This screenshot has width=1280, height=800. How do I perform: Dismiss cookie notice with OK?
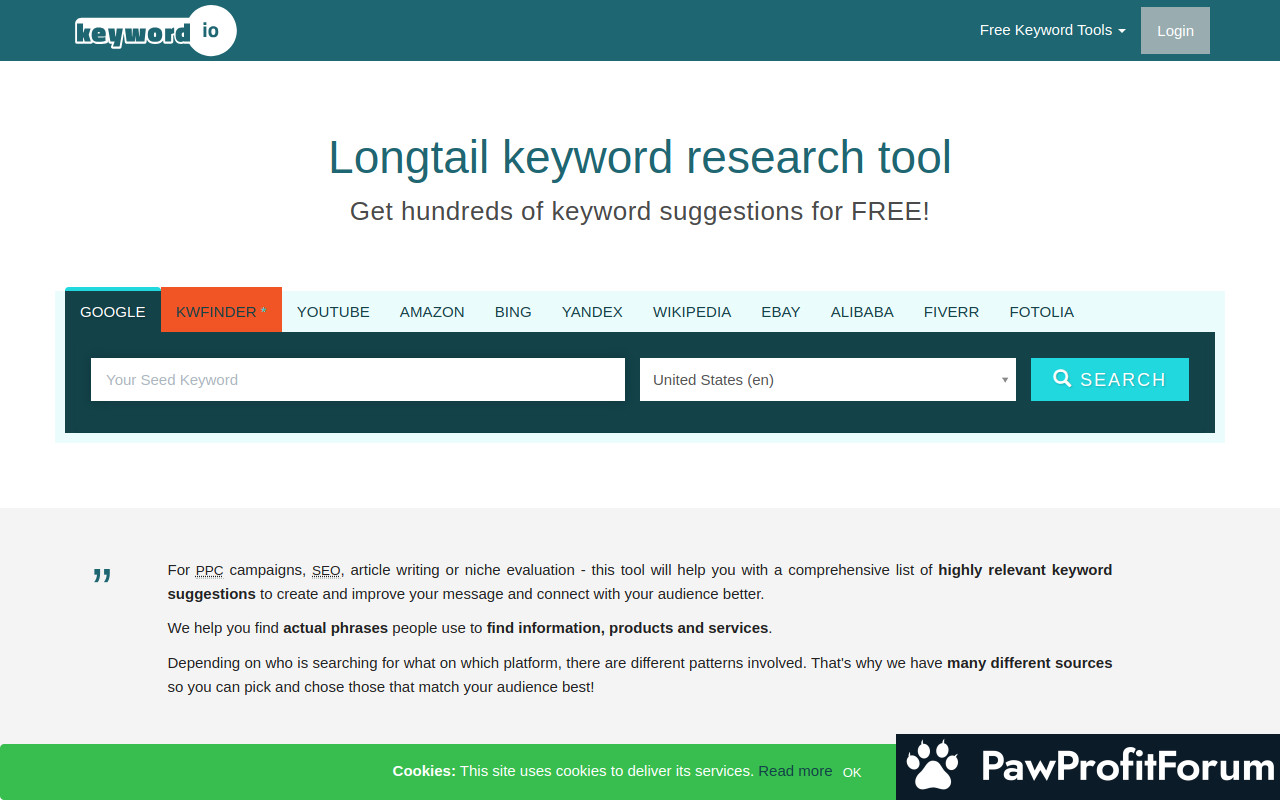tap(852, 772)
